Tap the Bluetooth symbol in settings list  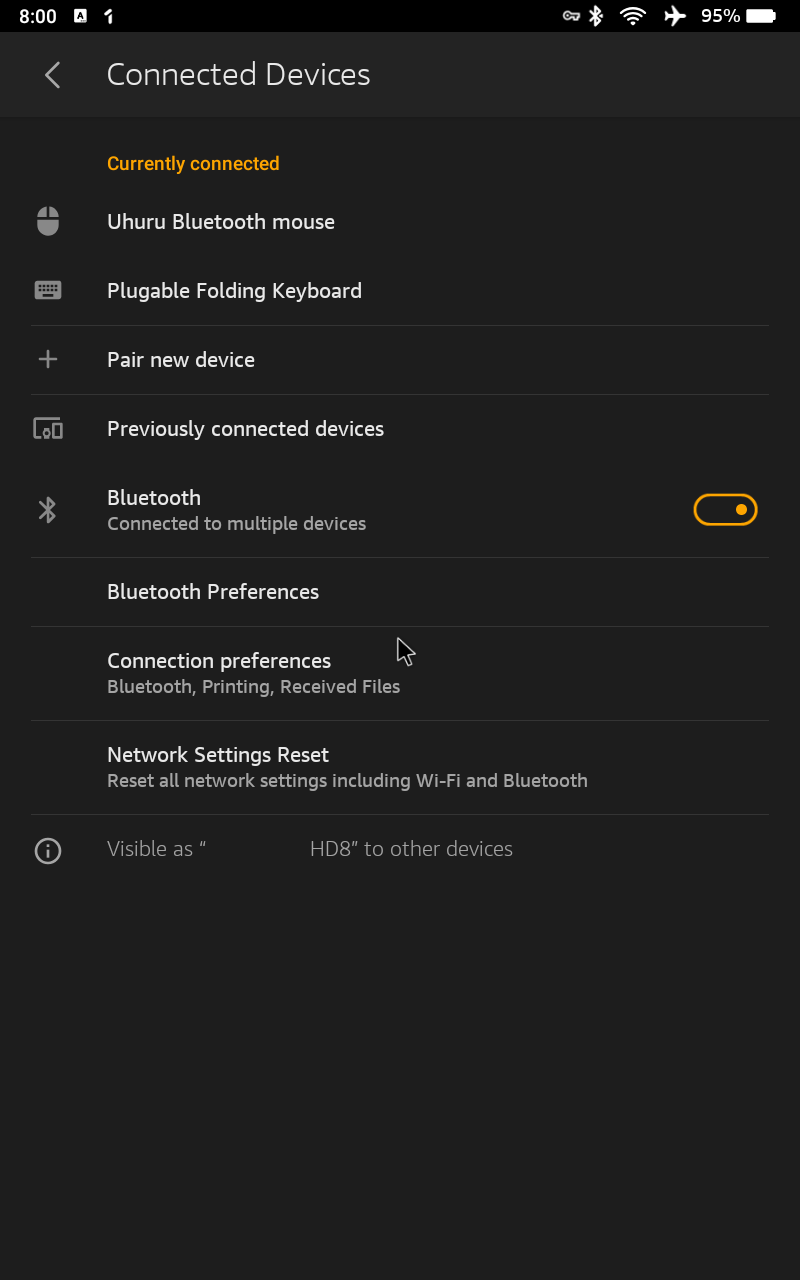48,510
